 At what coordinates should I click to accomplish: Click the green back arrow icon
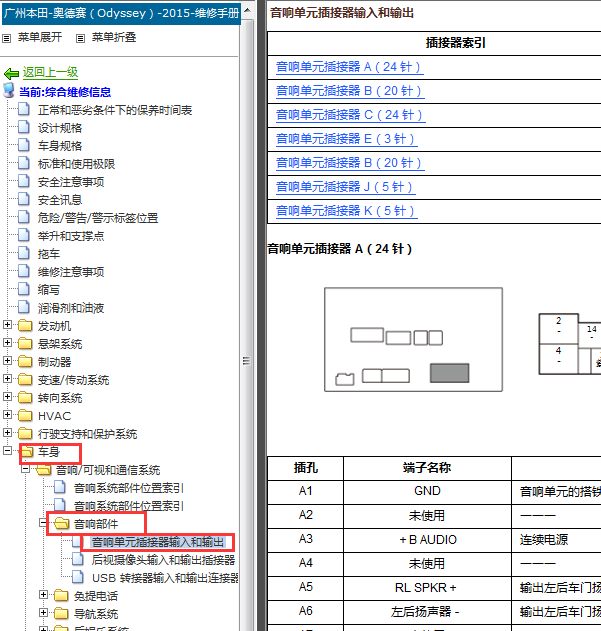pyautogui.click(x=11, y=73)
